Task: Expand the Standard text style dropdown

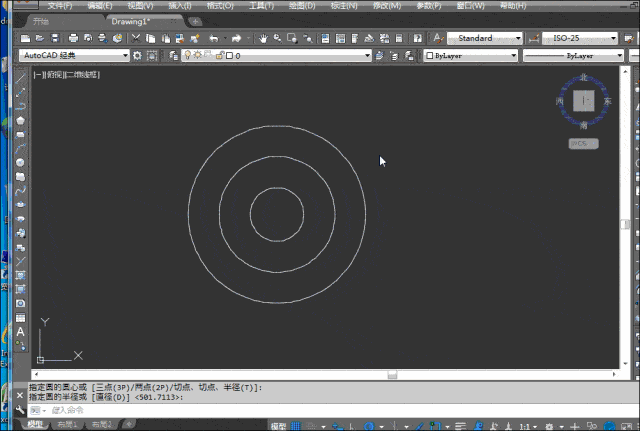Action: (485, 38)
